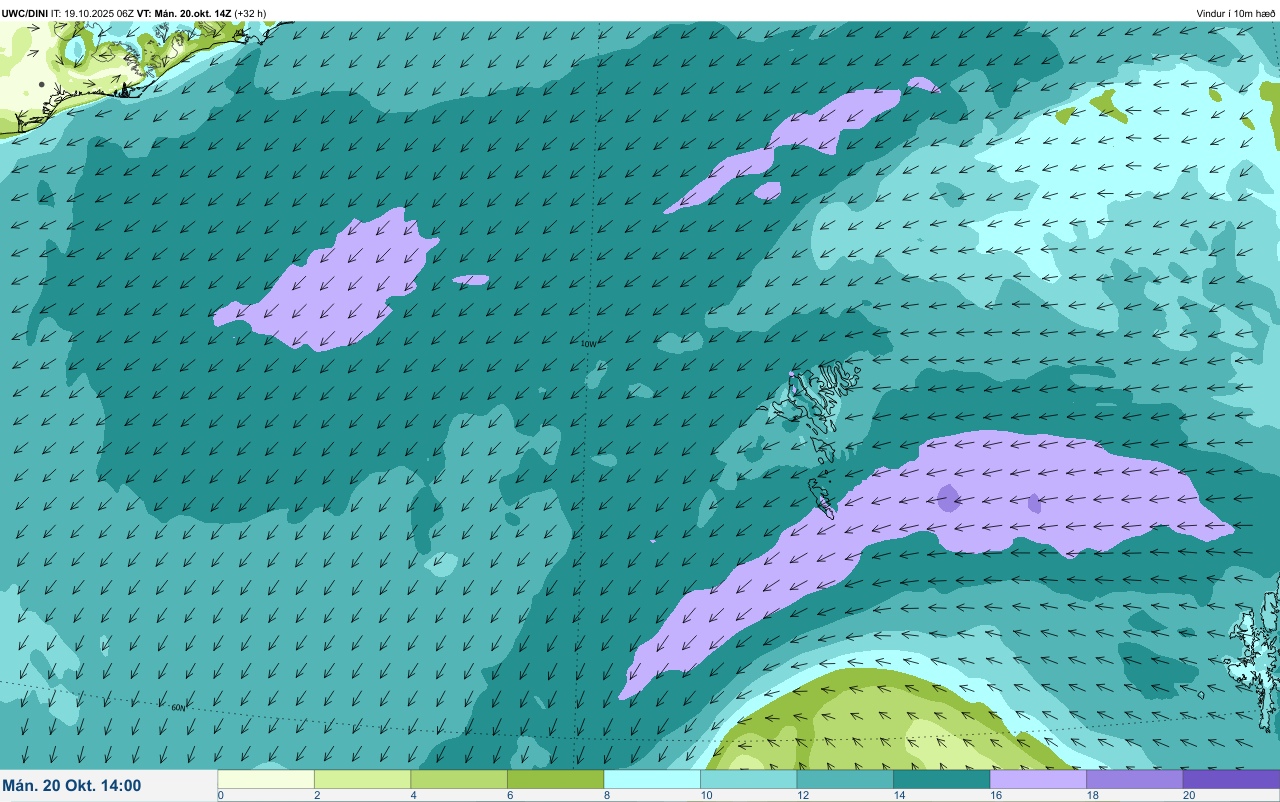Click the 'Vindur í 10m hæð' title text

click(1236, 13)
